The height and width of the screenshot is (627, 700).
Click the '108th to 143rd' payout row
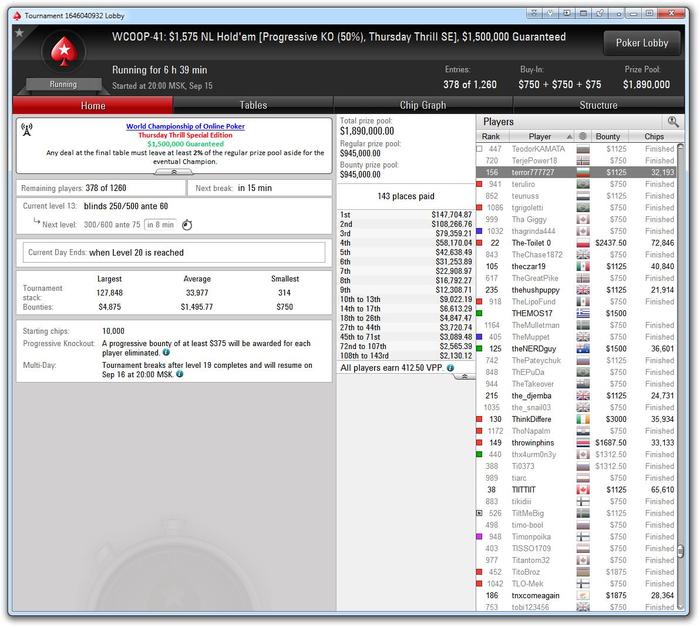point(405,356)
